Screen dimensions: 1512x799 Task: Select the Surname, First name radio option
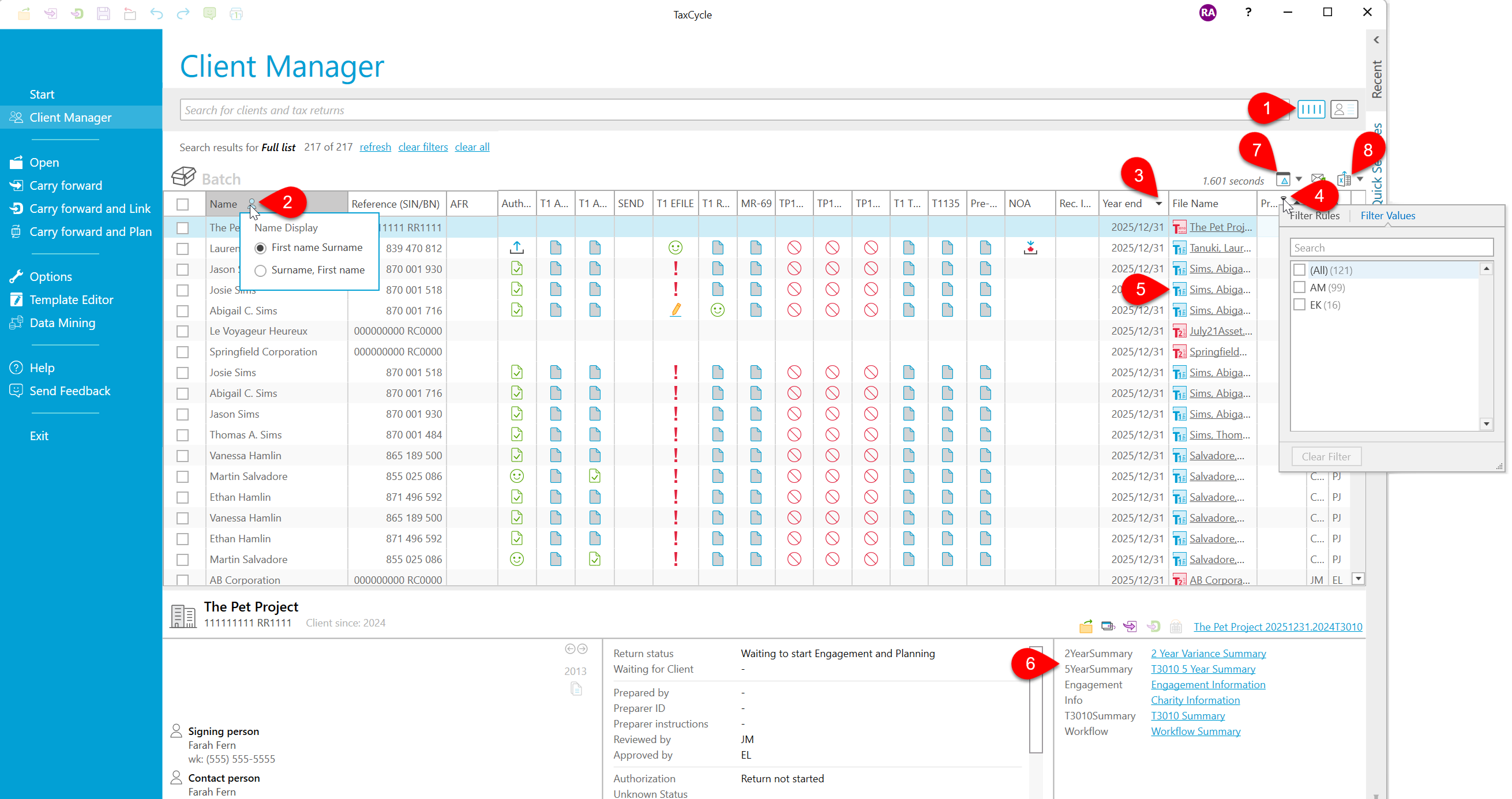click(261, 271)
